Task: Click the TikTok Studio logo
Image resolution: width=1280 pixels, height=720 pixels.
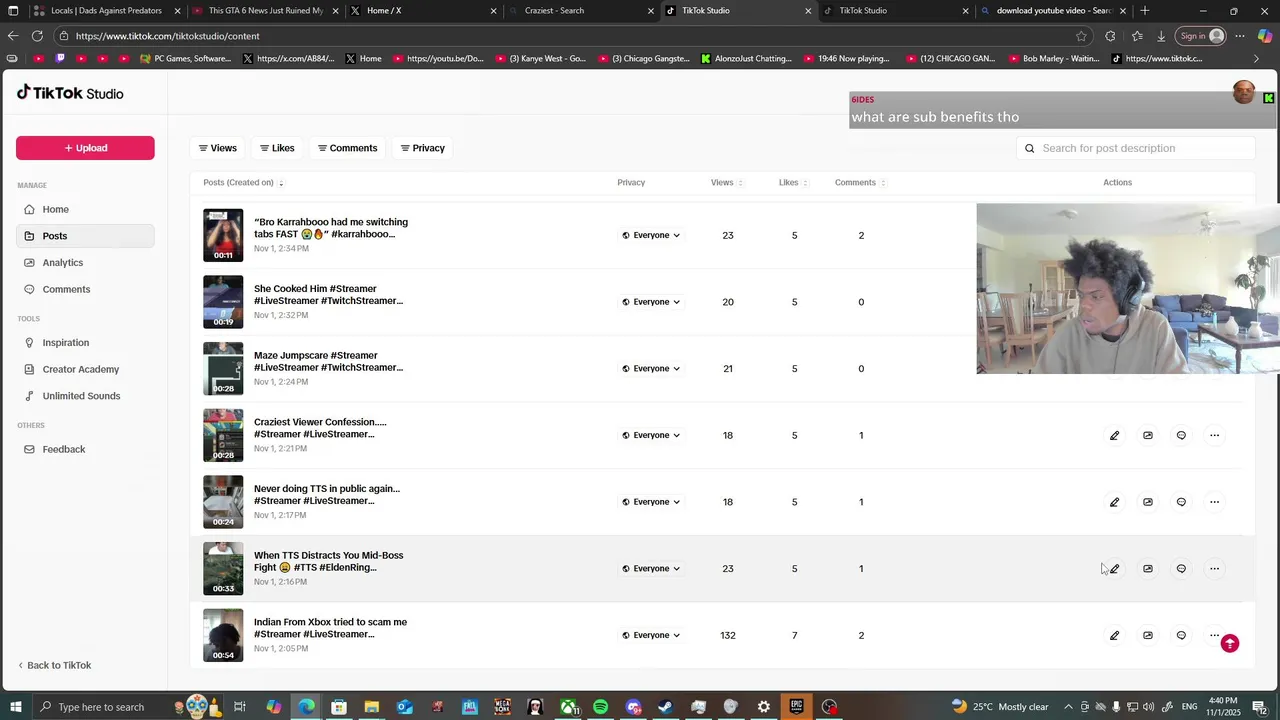Action: click(x=70, y=93)
